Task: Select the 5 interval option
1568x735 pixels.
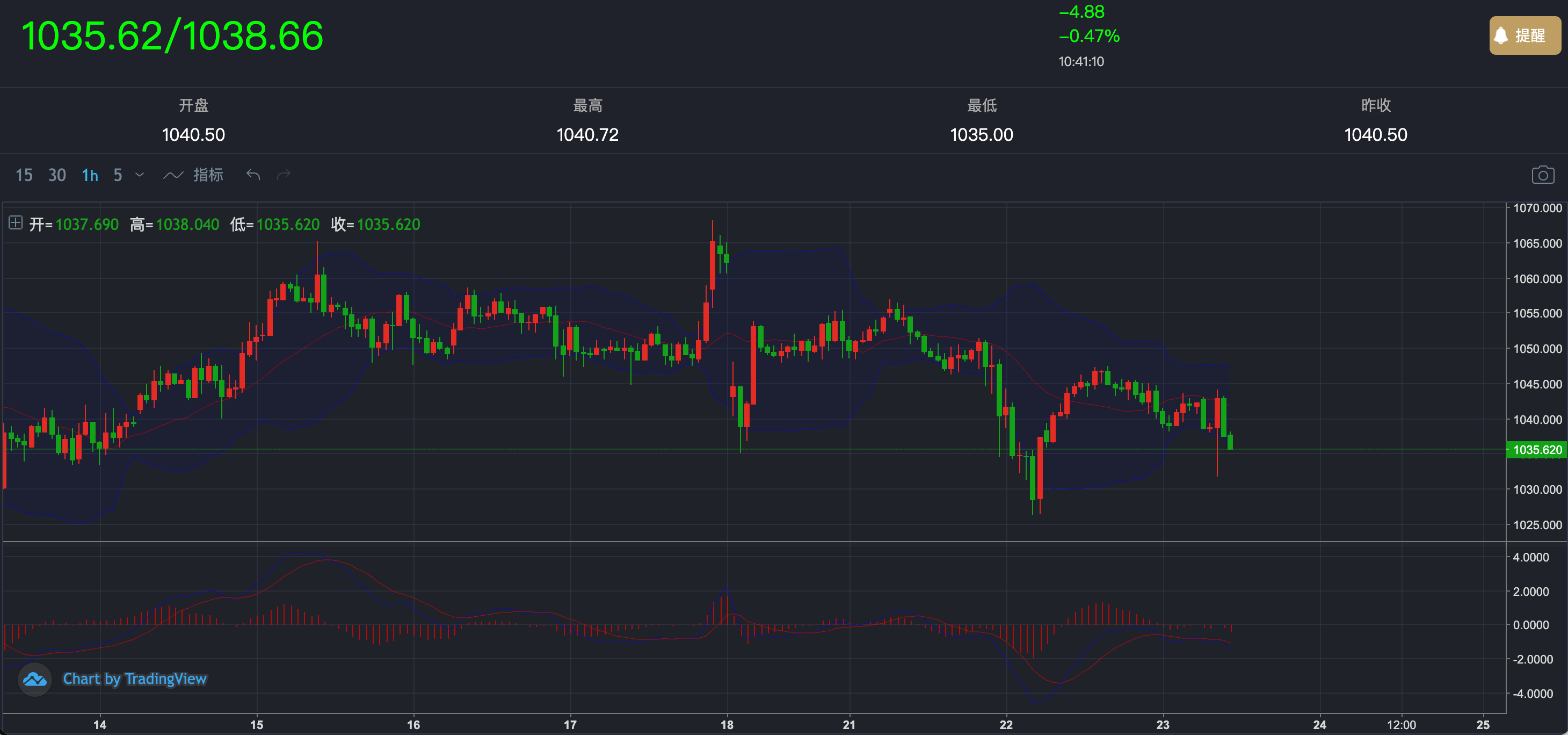Action: tap(118, 175)
